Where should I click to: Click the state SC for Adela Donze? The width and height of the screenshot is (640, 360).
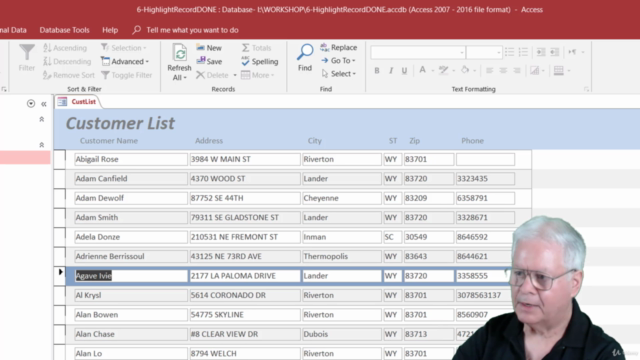[392, 237]
